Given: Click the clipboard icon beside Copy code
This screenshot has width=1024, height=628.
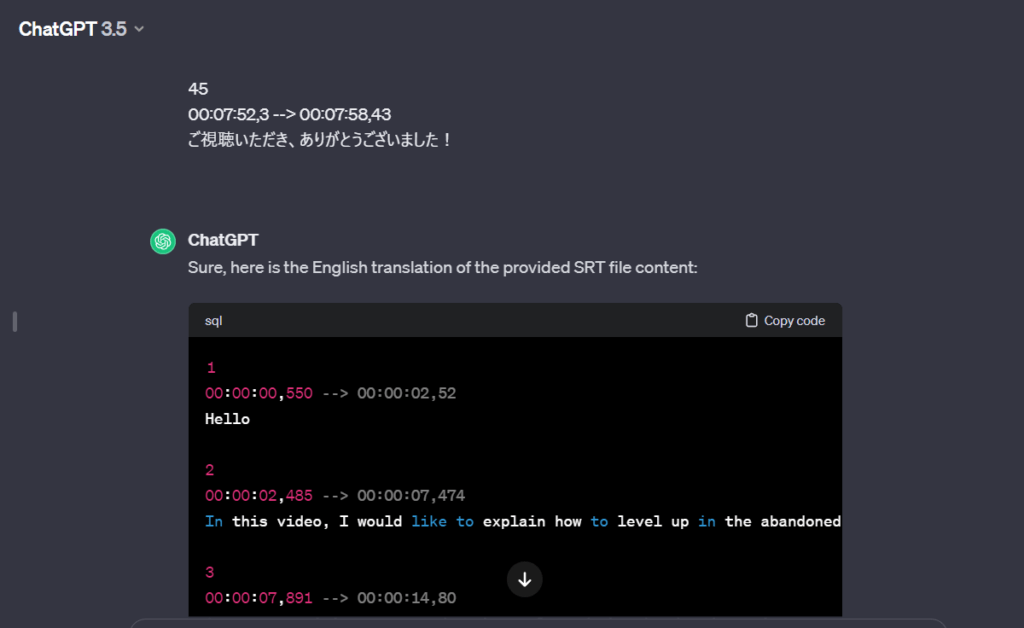Looking at the screenshot, I should (x=752, y=321).
